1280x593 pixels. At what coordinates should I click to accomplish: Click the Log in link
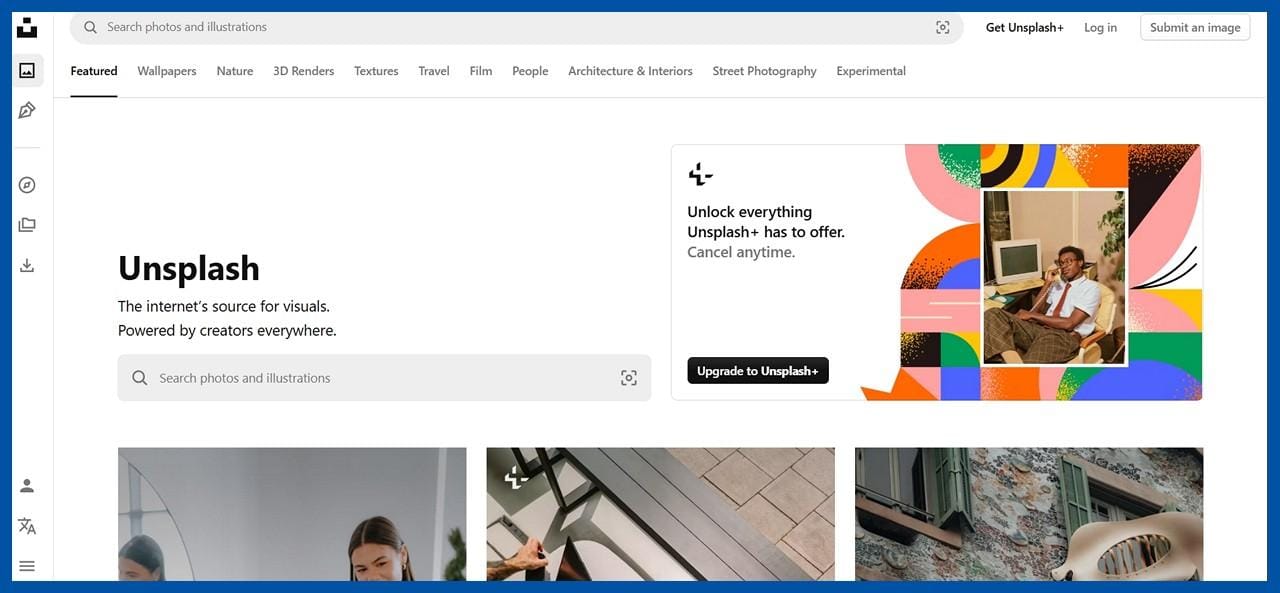[x=1100, y=28]
